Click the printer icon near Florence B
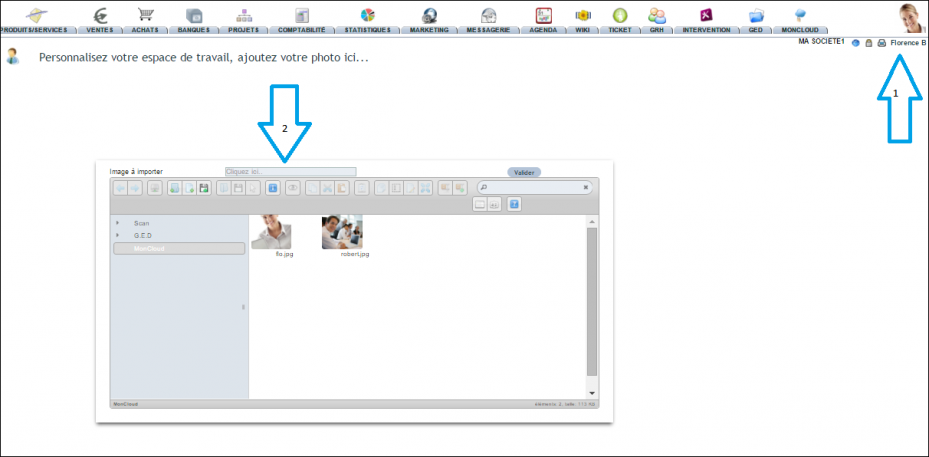Image resolution: width=929 pixels, height=457 pixels. click(882, 43)
